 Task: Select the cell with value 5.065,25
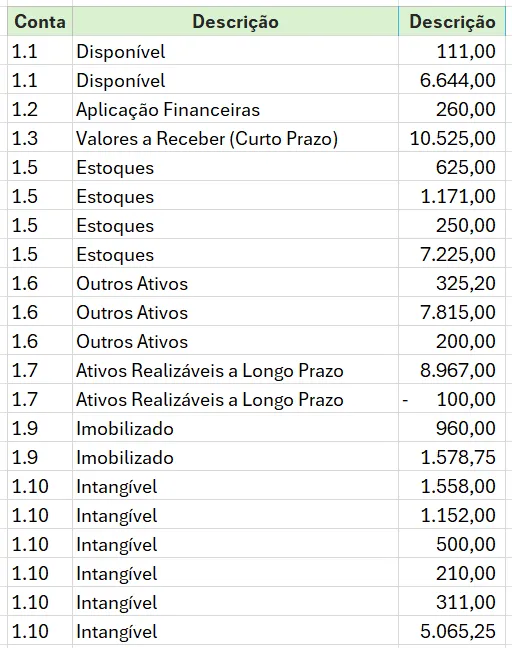click(x=452, y=630)
